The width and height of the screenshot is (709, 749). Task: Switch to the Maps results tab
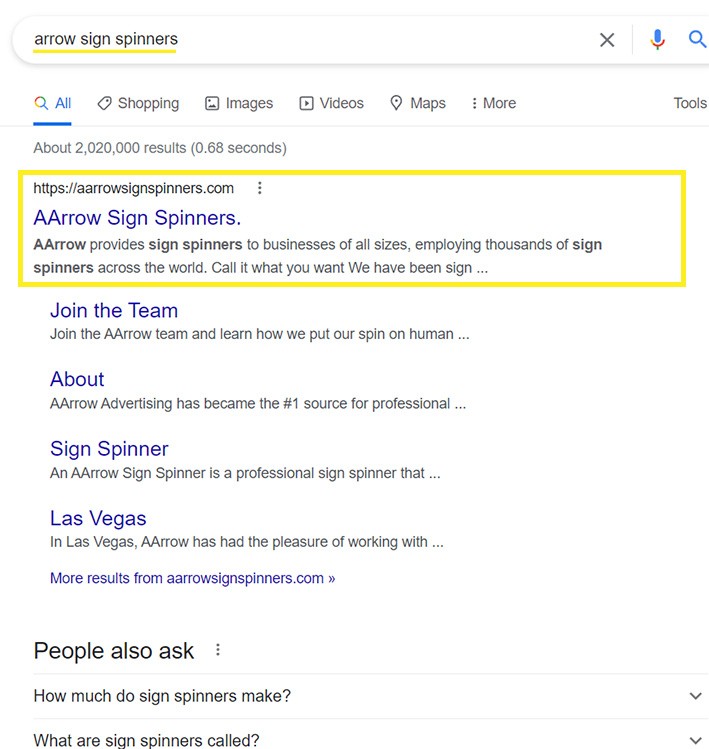pyautogui.click(x=418, y=103)
